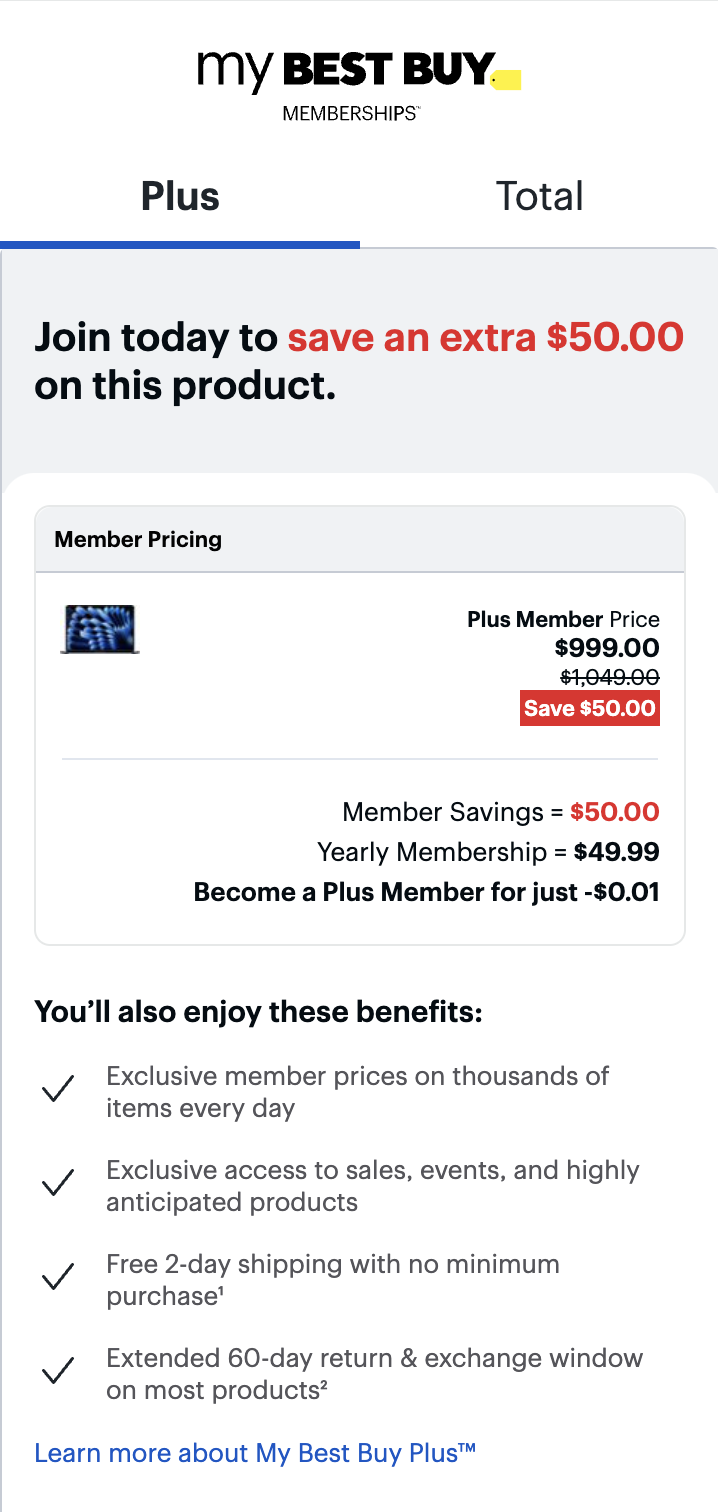718x1512 pixels.
Task: Click checkmark beside free 2-day shipping
Action: pos(60,1278)
